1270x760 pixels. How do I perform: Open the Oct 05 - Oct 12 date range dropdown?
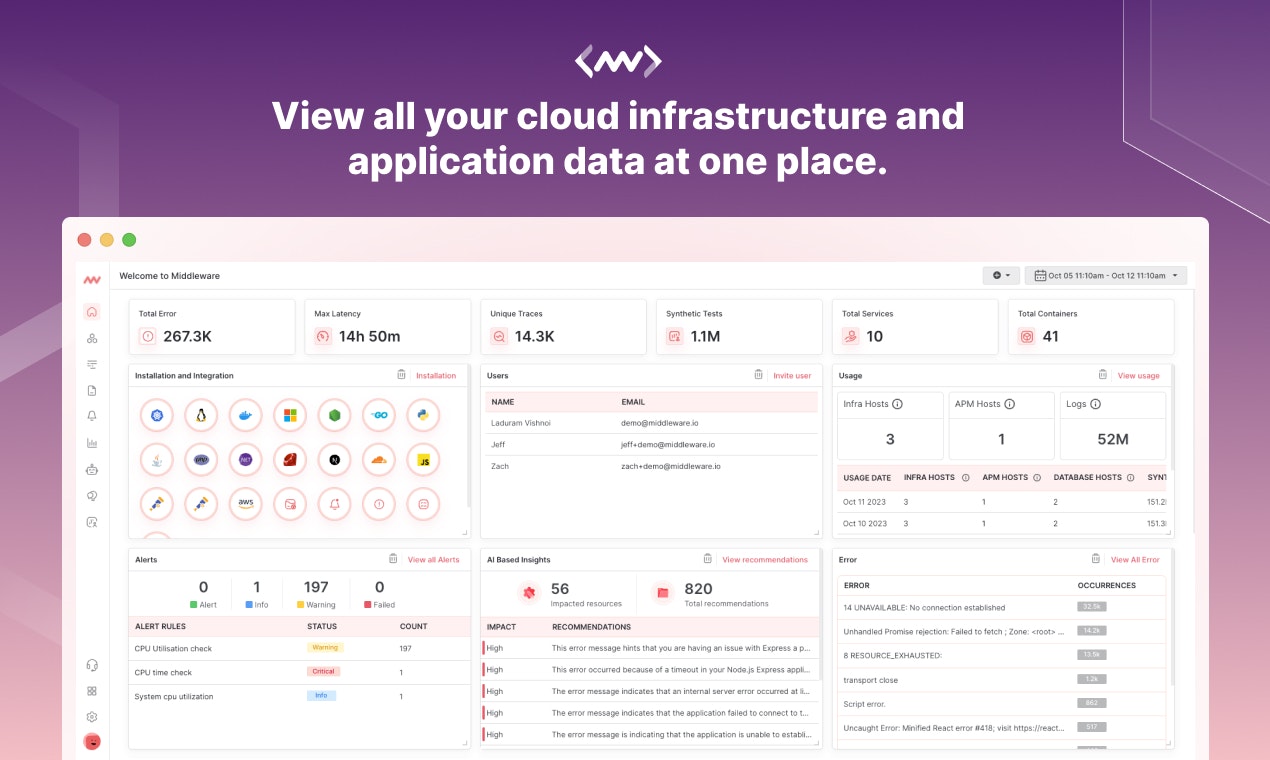tap(1106, 275)
